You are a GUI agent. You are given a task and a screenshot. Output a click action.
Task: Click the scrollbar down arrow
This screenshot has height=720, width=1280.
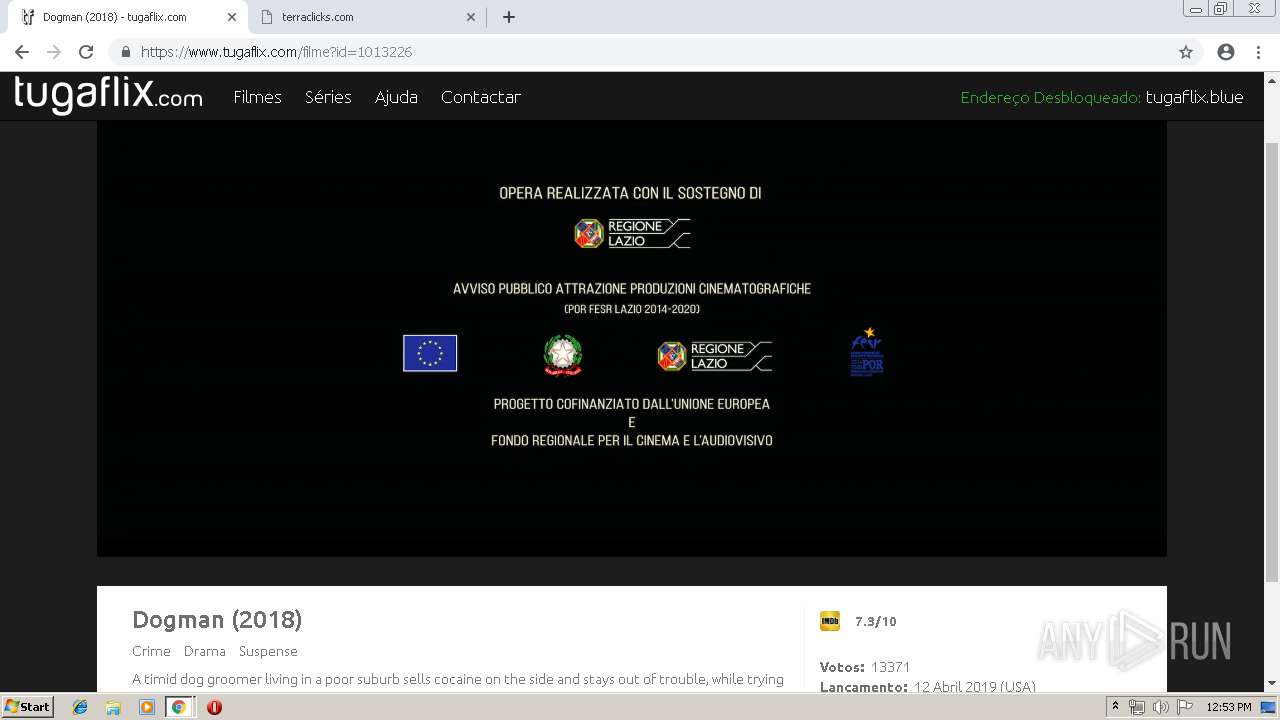[x=1272, y=684]
